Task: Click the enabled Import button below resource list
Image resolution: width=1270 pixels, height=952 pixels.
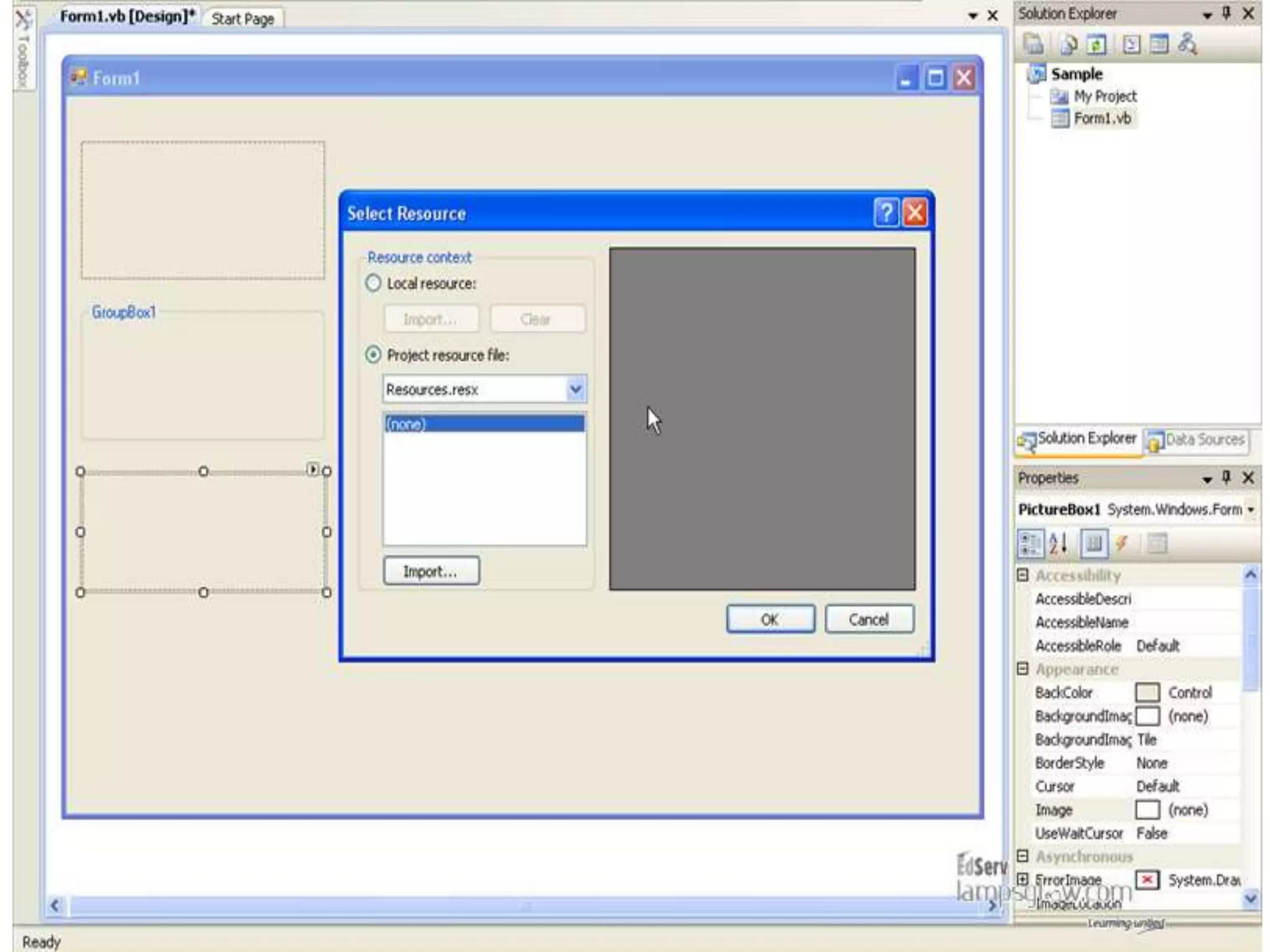Action: click(x=431, y=570)
